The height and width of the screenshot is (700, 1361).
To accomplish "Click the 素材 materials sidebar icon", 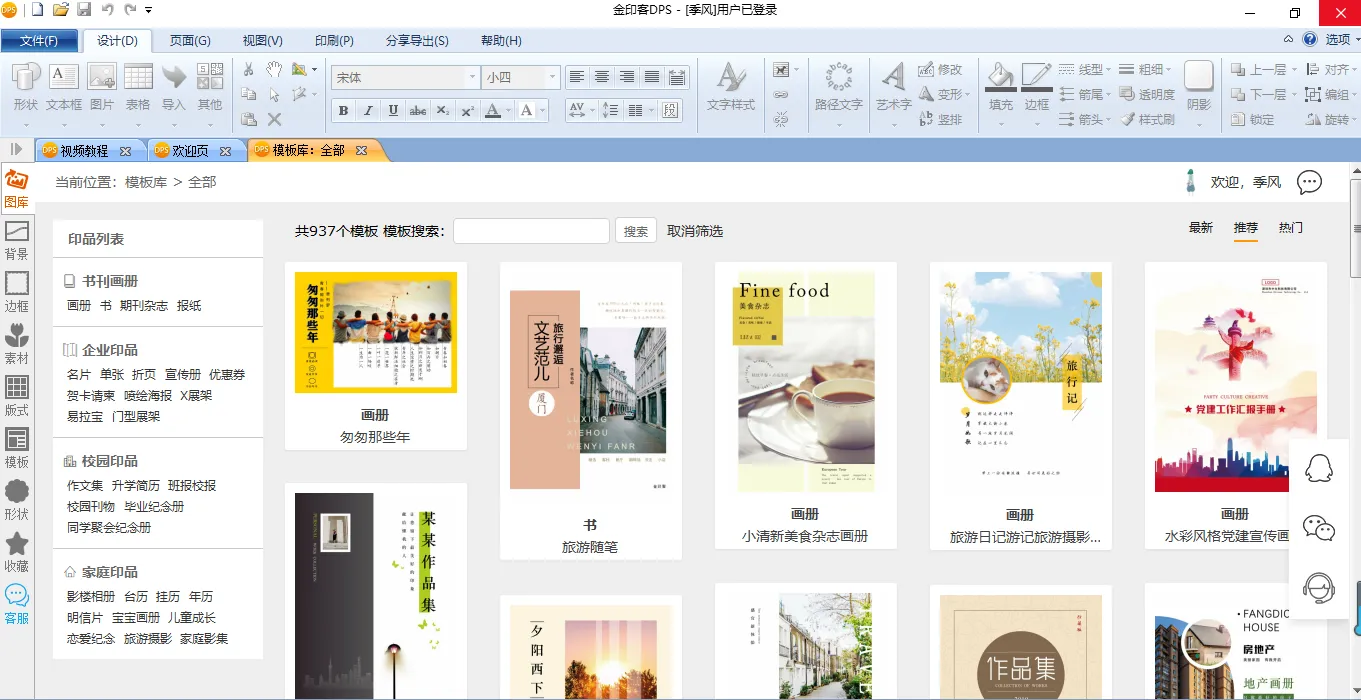I will pyautogui.click(x=16, y=344).
